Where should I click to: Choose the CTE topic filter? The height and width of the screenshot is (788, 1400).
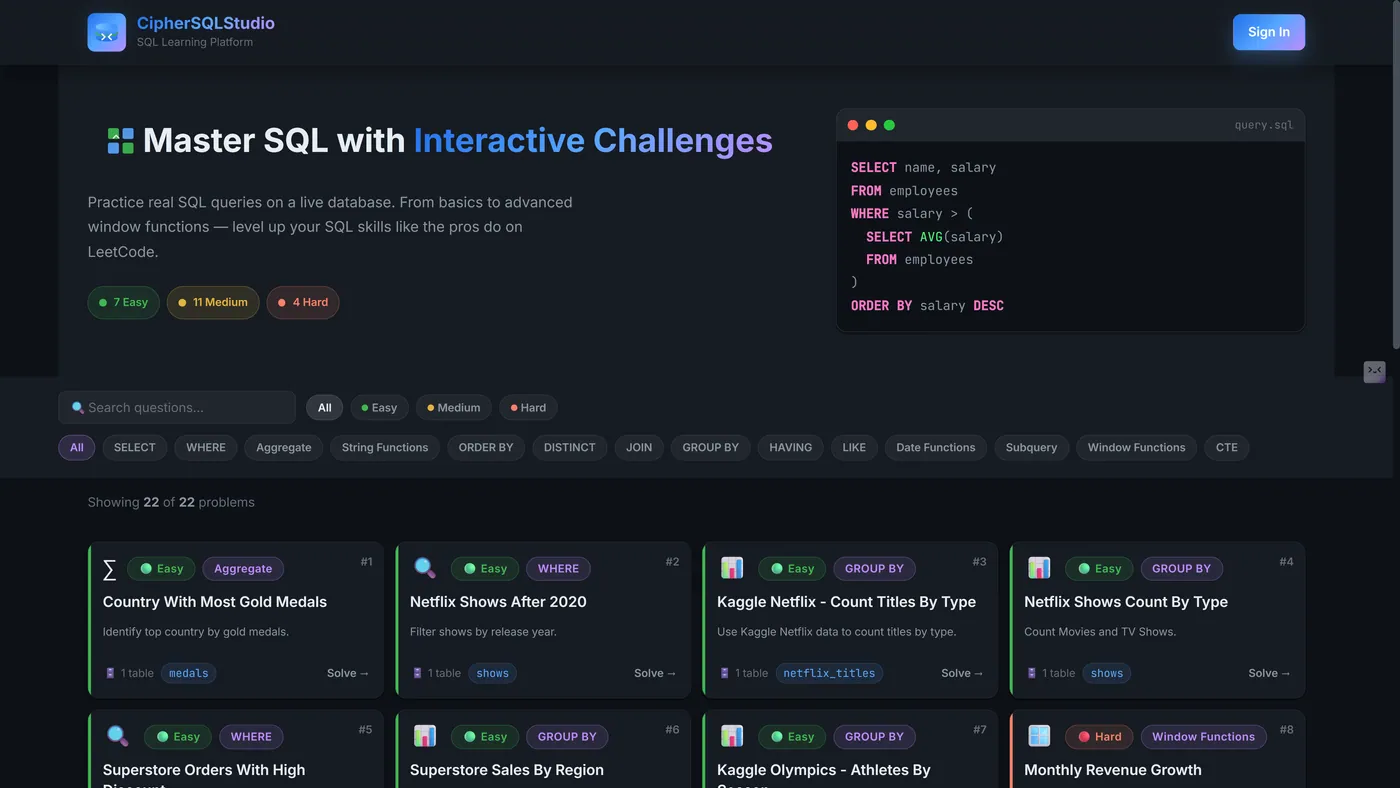click(x=1227, y=447)
